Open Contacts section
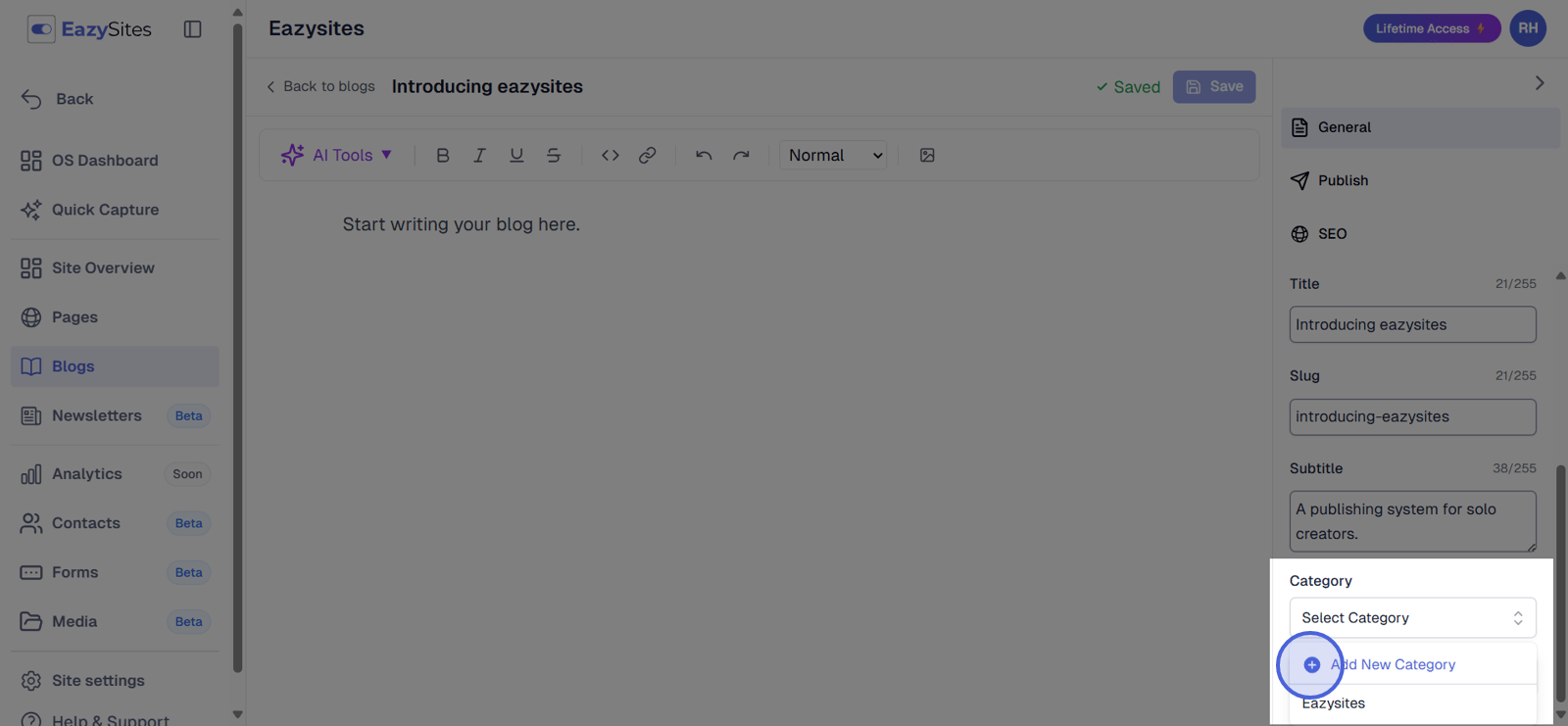Viewport: 1568px width, 726px height. tap(115, 523)
